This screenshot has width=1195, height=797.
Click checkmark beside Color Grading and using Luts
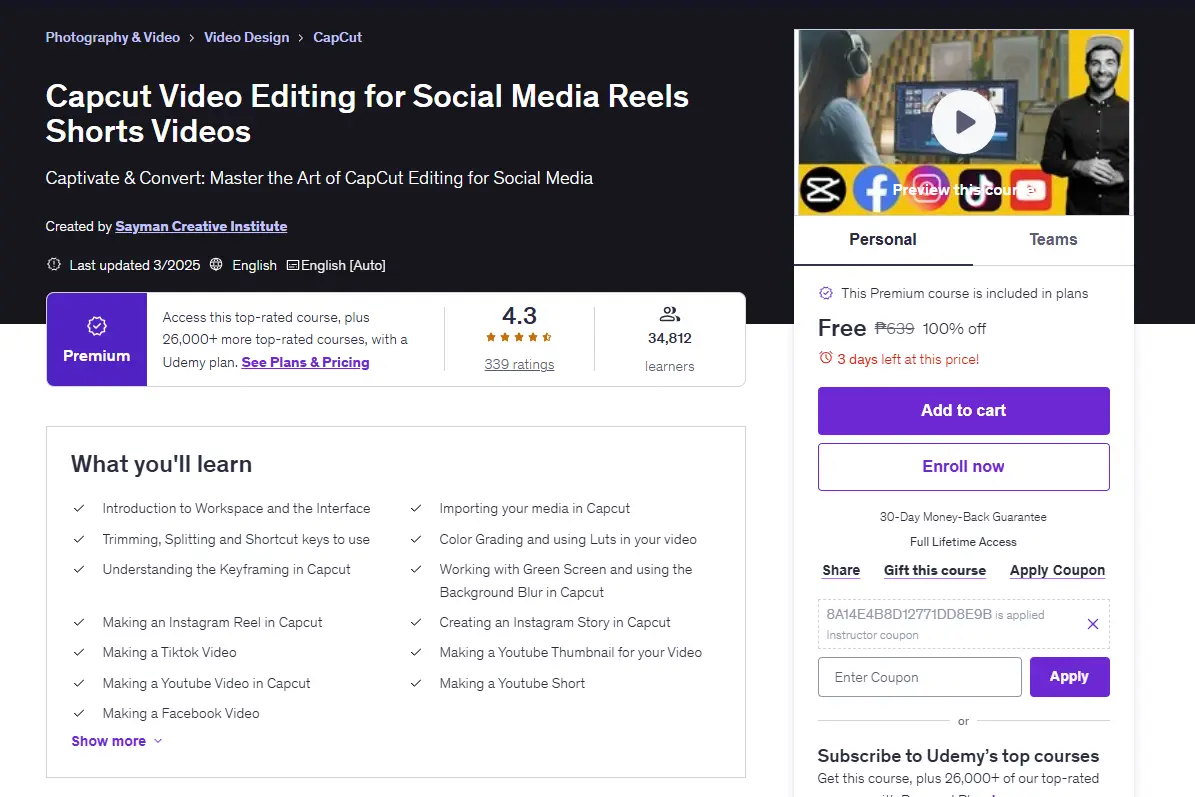[415, 539]
